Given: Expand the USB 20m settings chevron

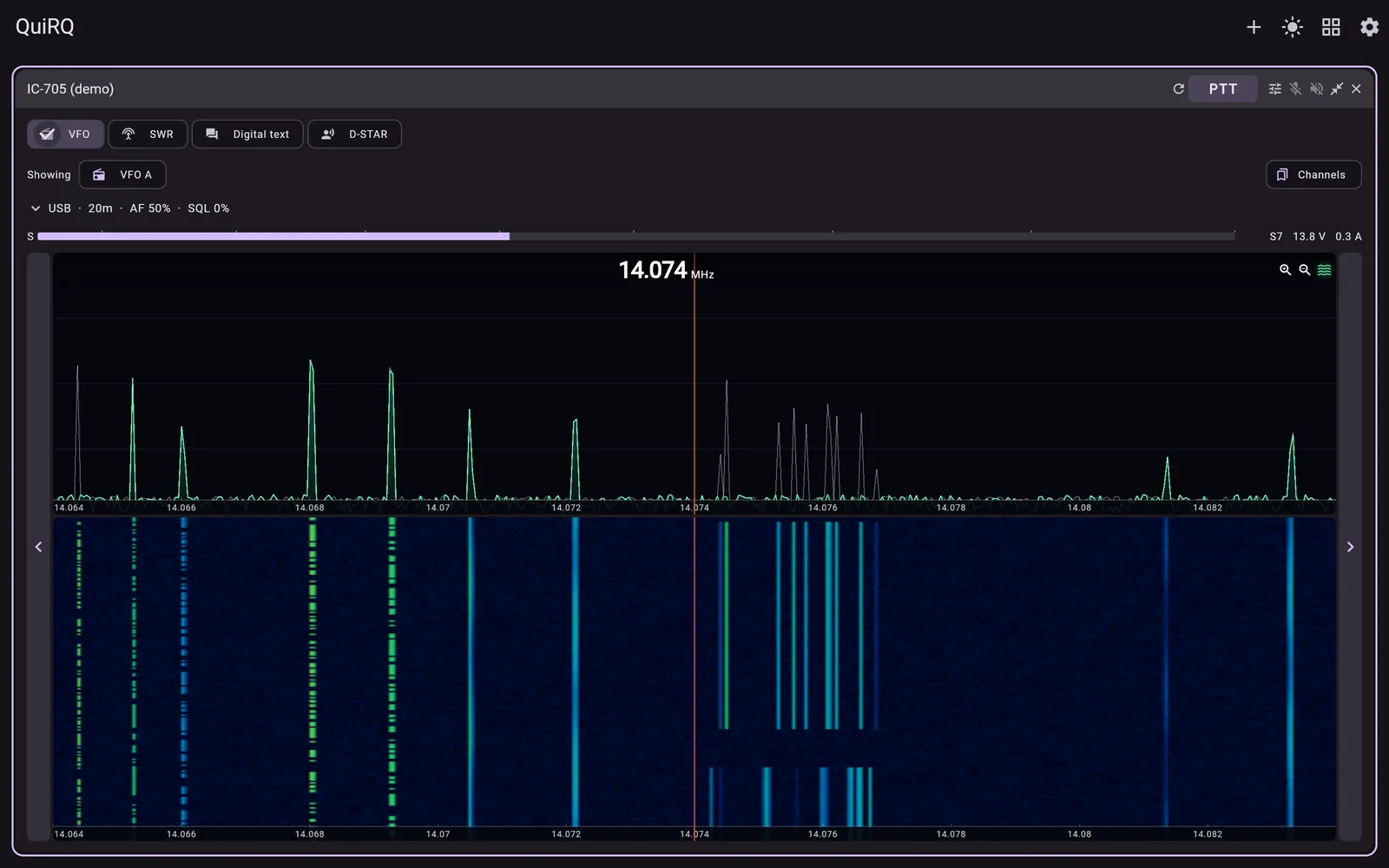Looking at the screenshot, I should coord(36,208).
